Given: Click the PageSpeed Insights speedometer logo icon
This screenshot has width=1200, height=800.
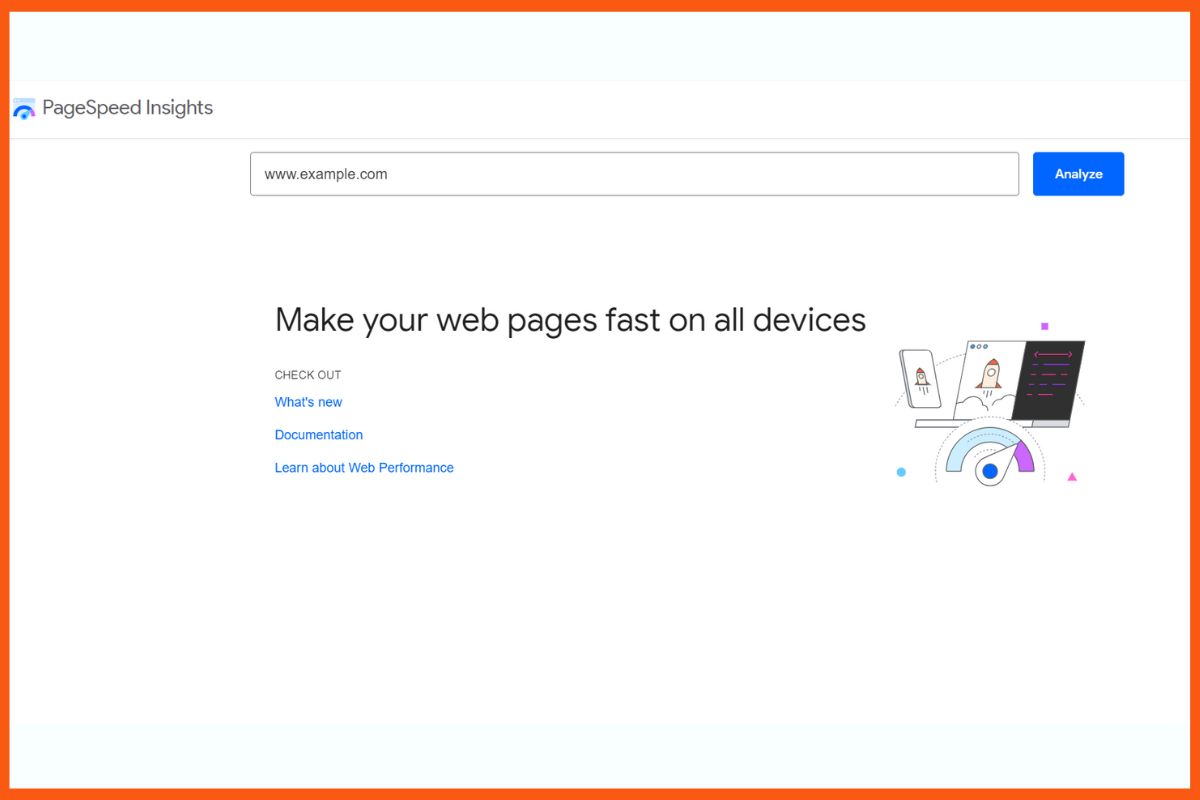Looking at the screenshot, I should coord(23,107).
